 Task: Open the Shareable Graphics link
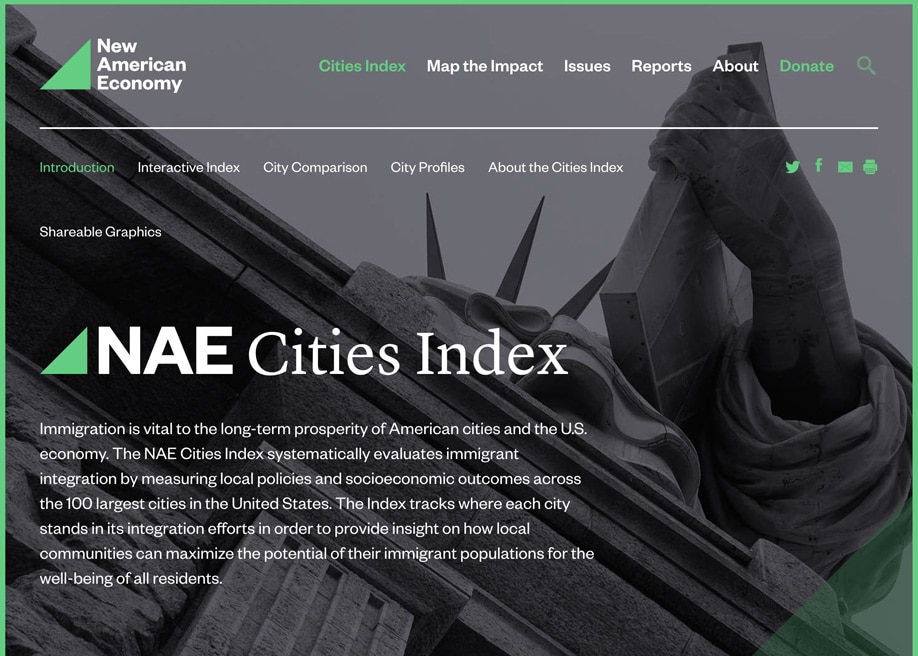[100, 232]
